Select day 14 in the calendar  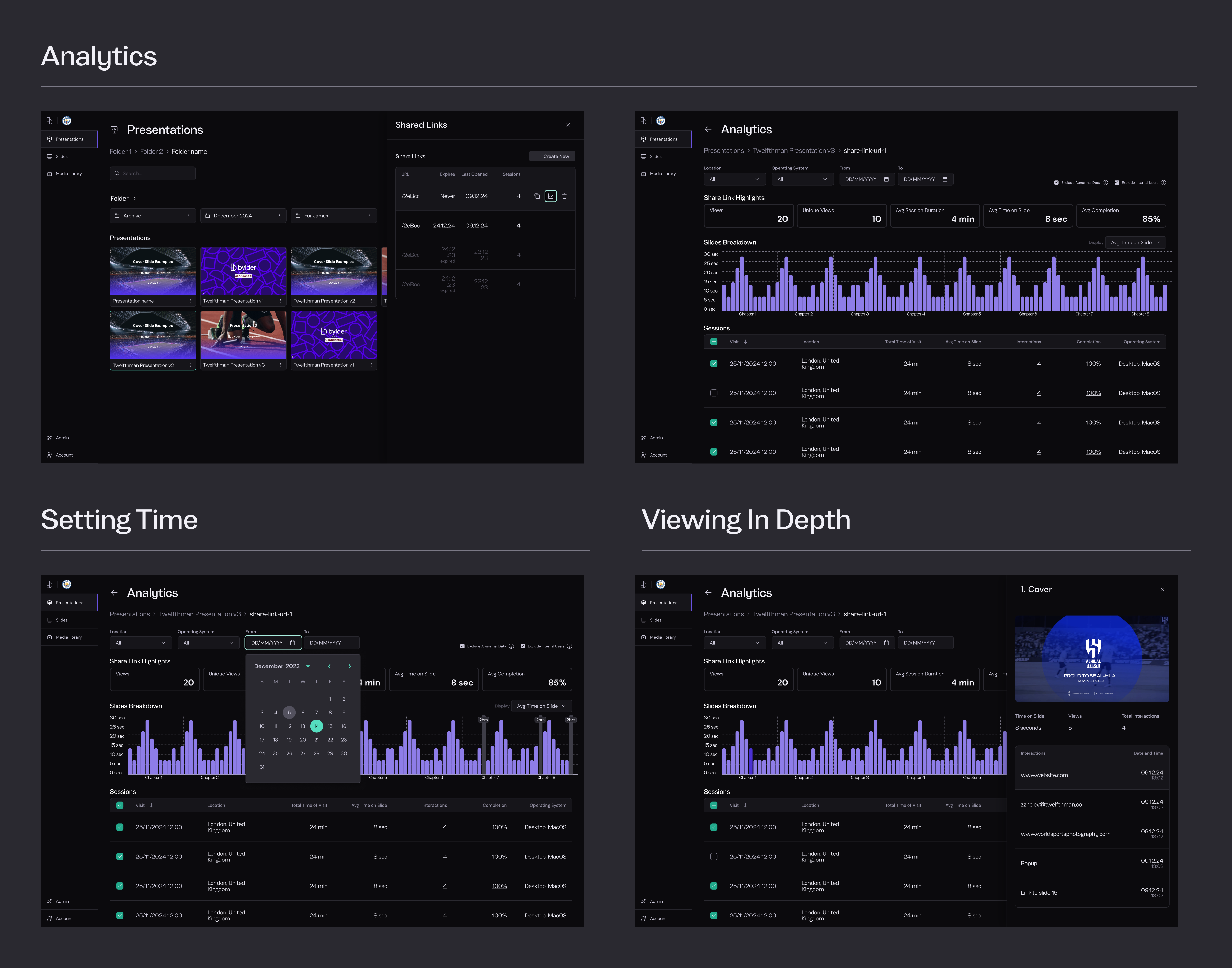[x=316, y=726]
